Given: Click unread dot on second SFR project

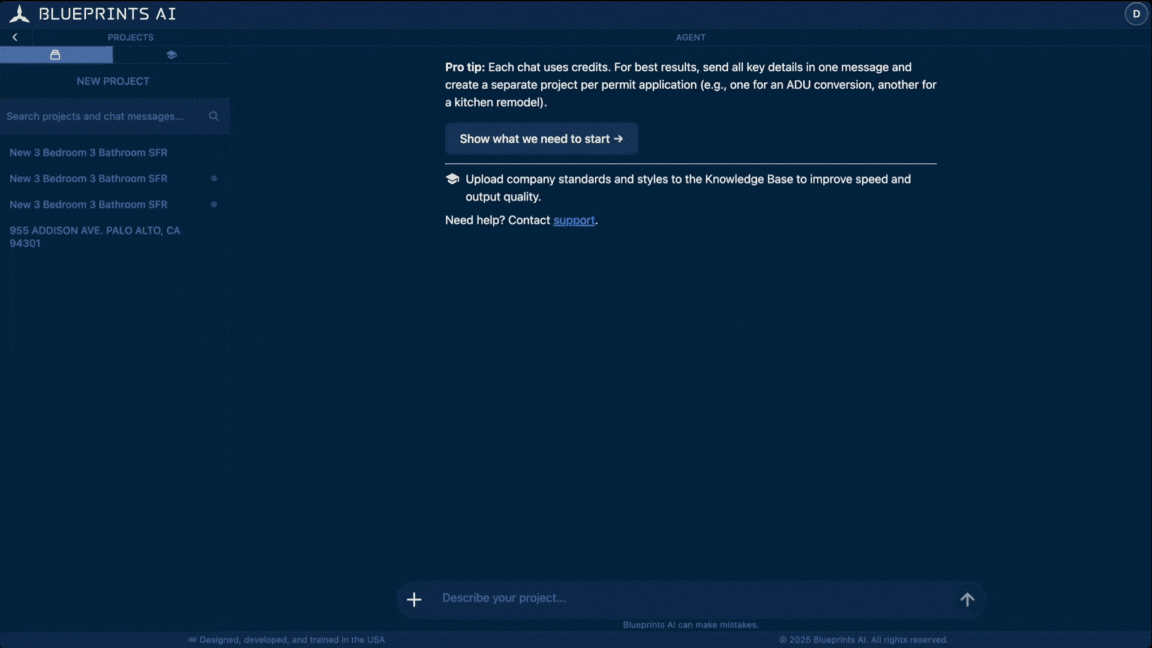Looking at the screenshot, I should [x=214, y=178].
